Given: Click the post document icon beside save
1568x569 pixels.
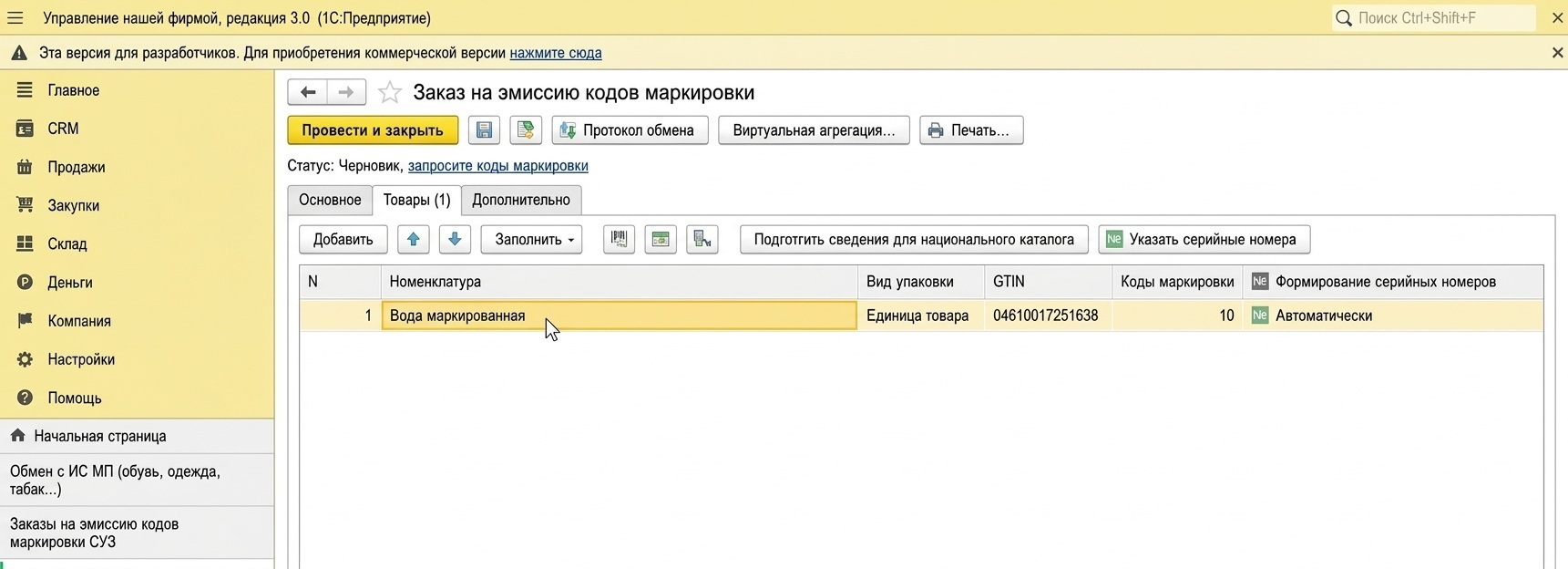Looking at the screenshot, I should (x=526, y=130).
